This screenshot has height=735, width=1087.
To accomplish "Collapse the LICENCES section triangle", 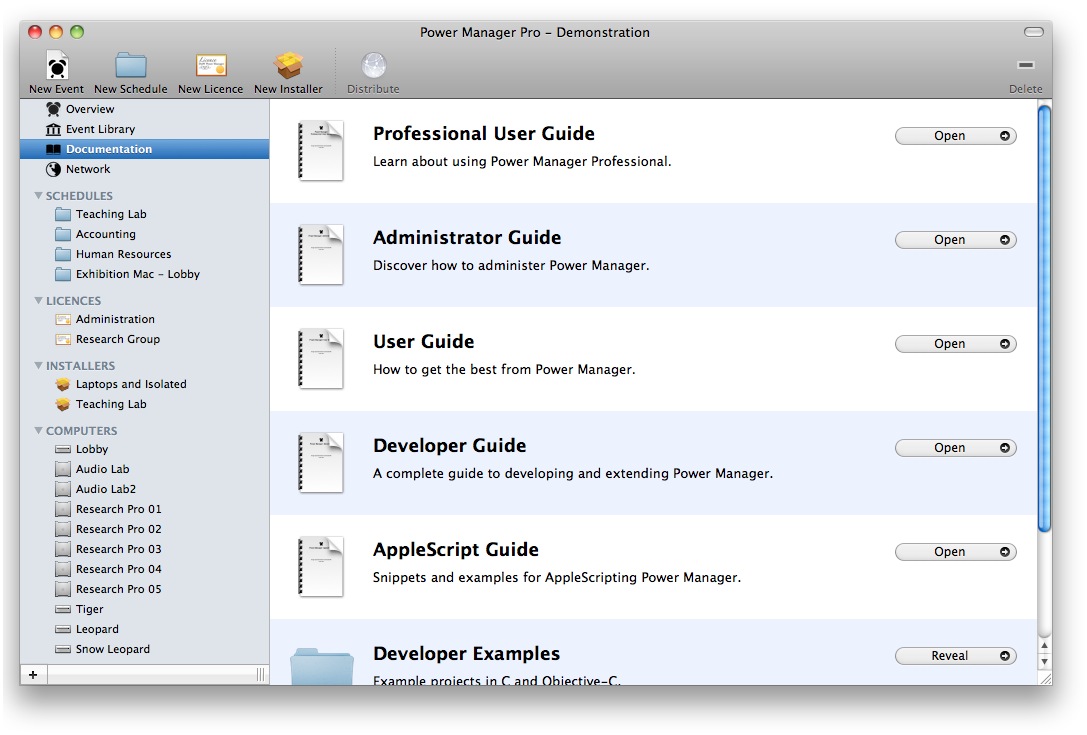I will 38,300.
